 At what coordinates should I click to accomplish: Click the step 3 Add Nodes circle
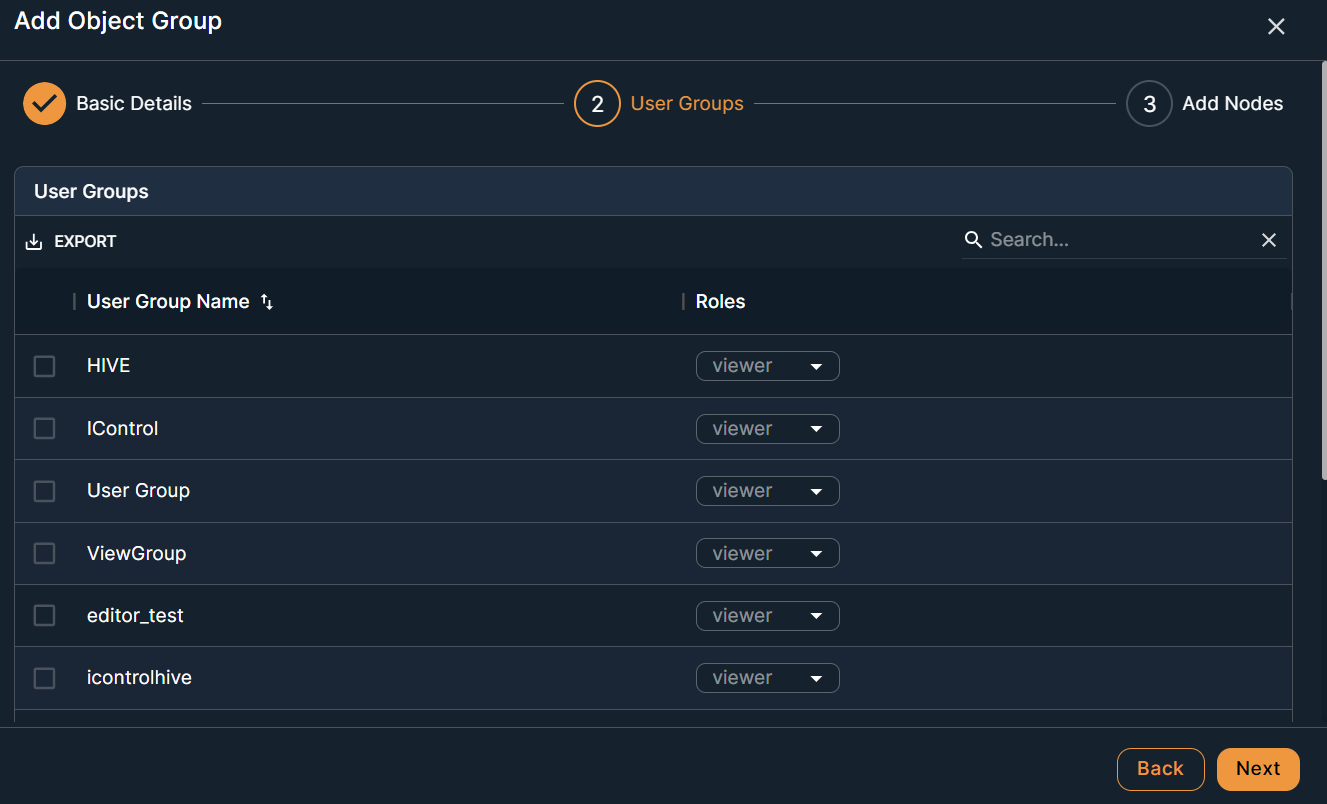(1149, 104)
